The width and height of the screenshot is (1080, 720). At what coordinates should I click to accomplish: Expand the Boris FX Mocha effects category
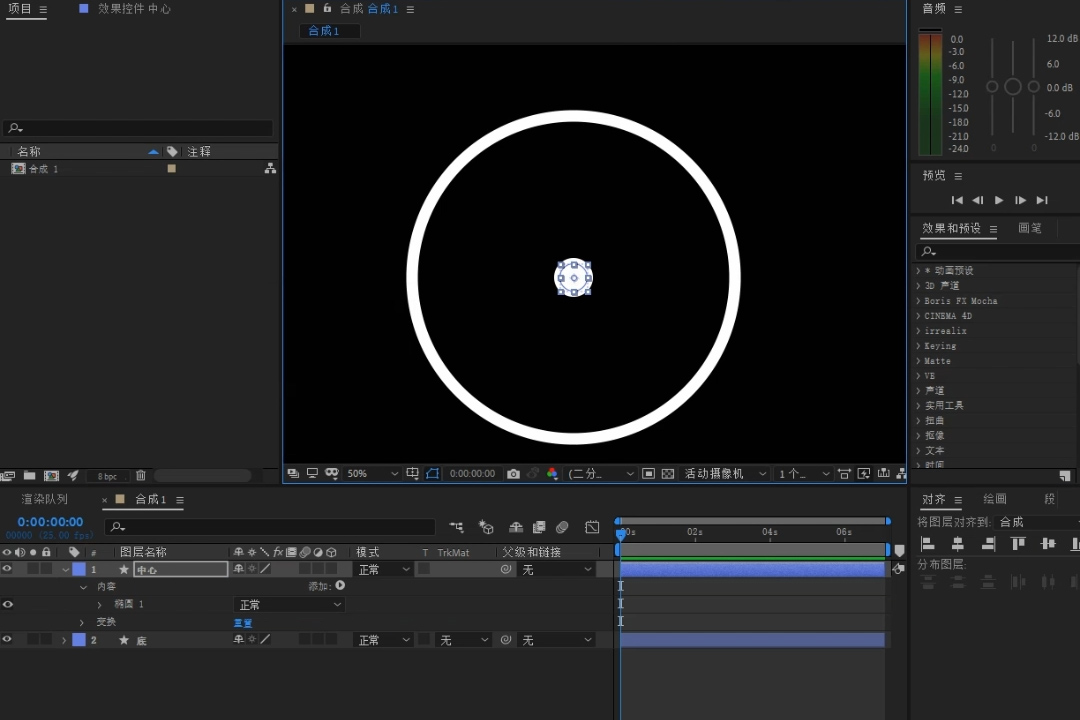click(x=919, y=300)
